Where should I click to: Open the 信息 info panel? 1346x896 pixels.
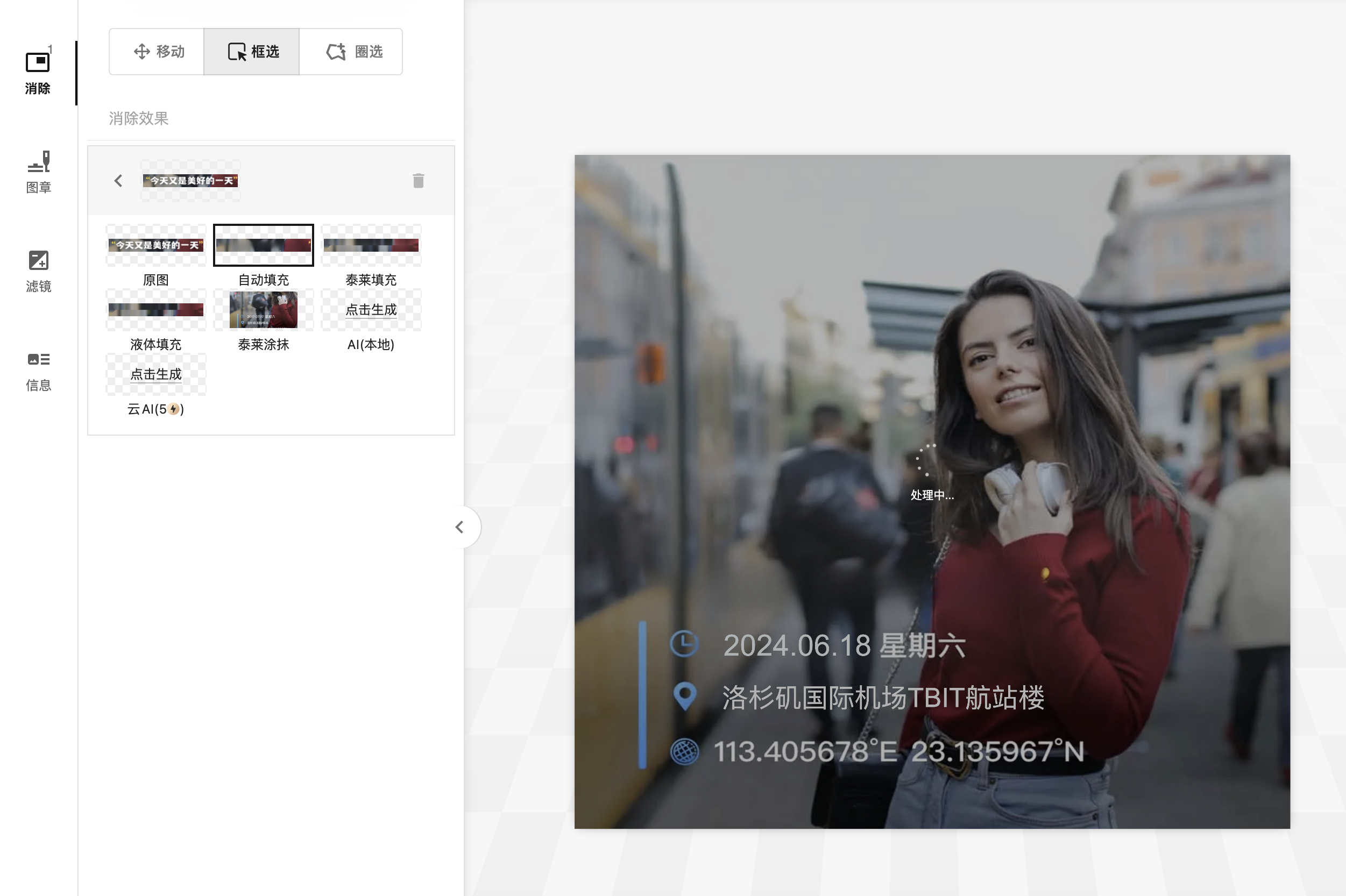coord(38,369)
